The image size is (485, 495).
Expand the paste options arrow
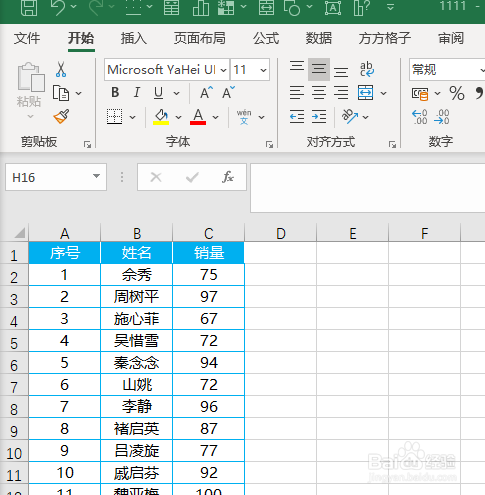(x=30, y=116)
